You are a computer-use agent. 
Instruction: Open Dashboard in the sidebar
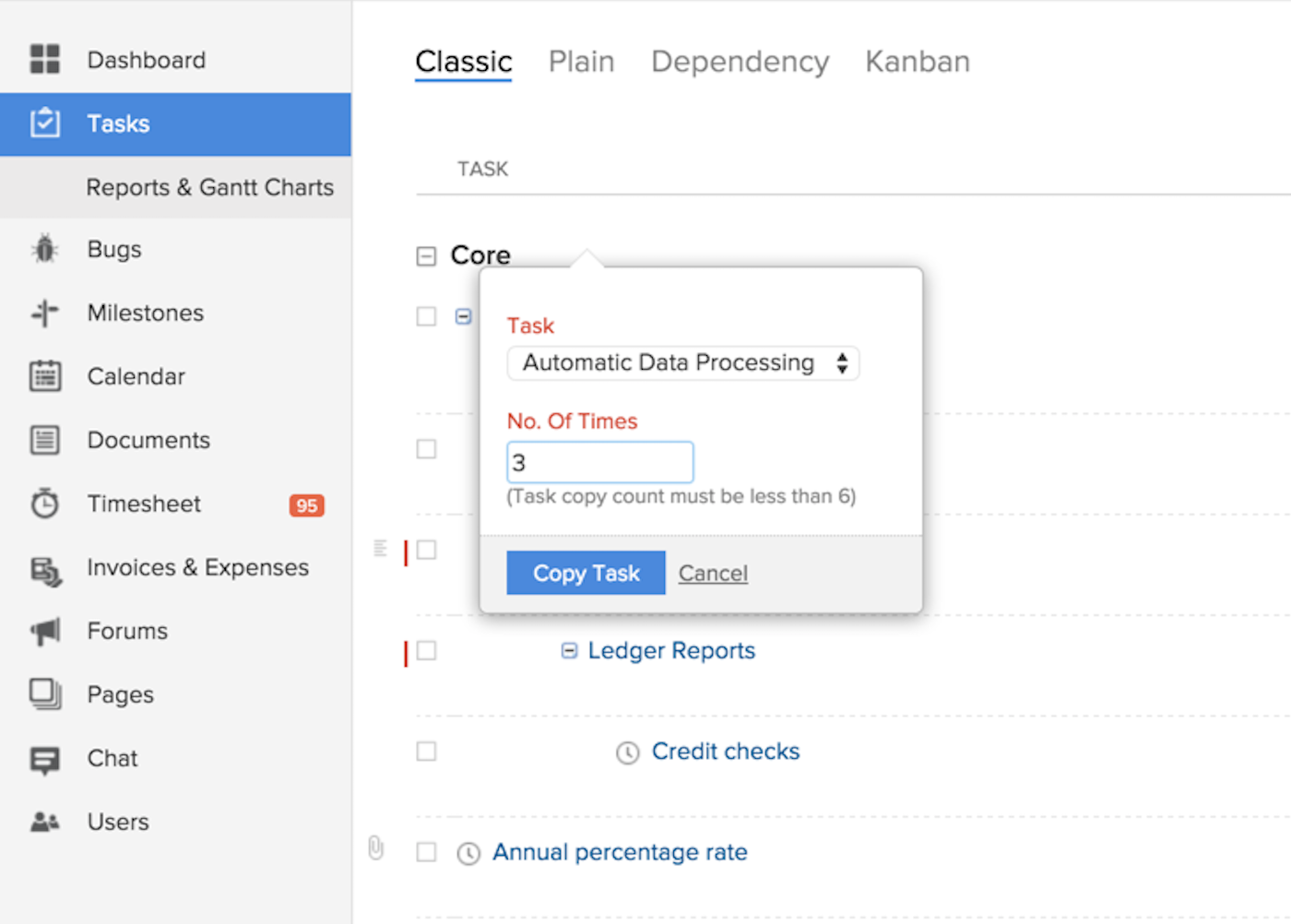pos(147,60)
